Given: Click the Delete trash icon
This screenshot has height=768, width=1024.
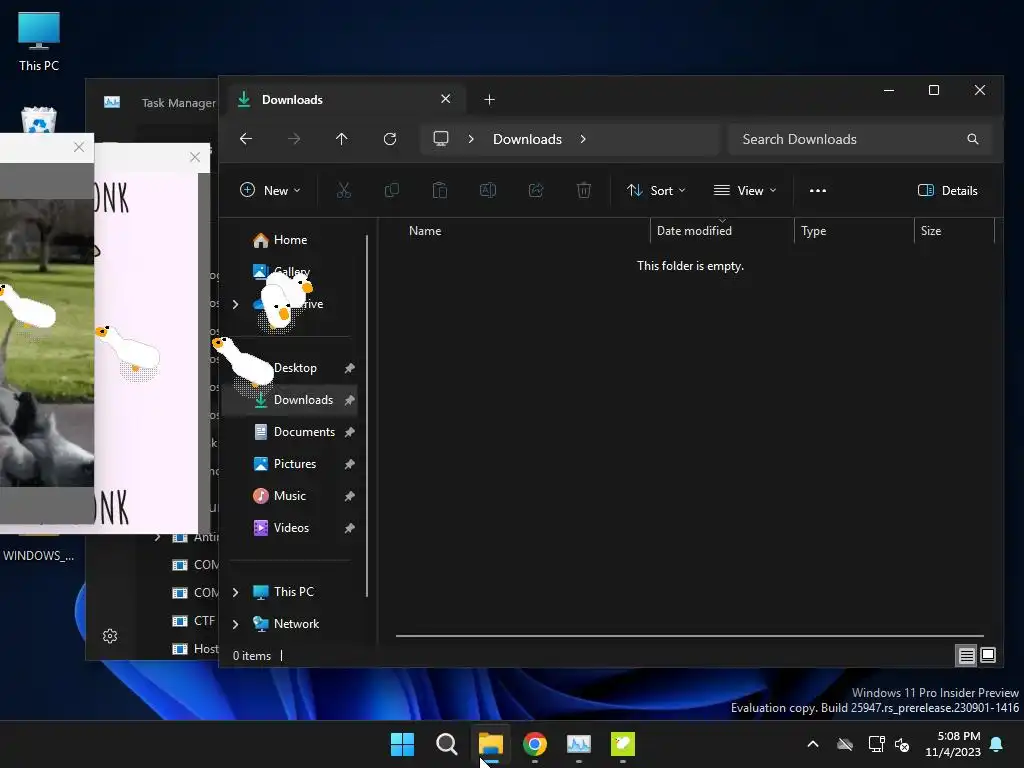Looking at the screenshot, I should pos(584,191).
